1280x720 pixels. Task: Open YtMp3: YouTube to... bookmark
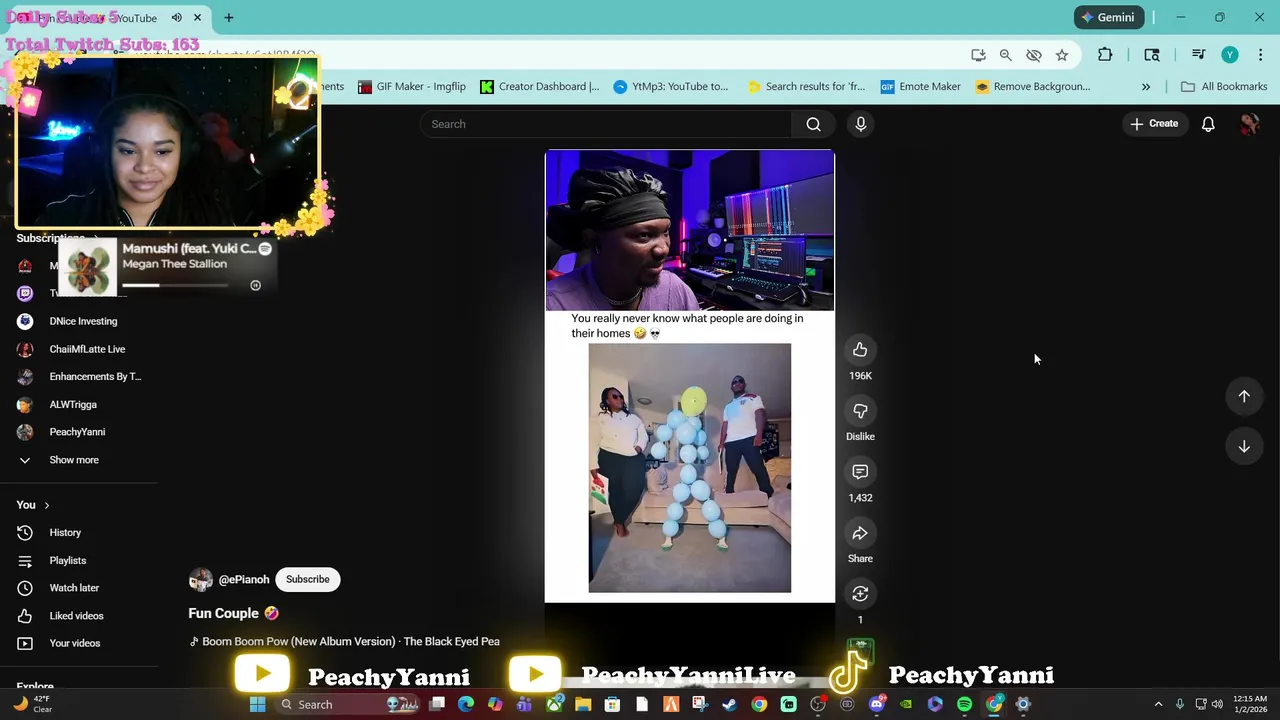point(671,87)
